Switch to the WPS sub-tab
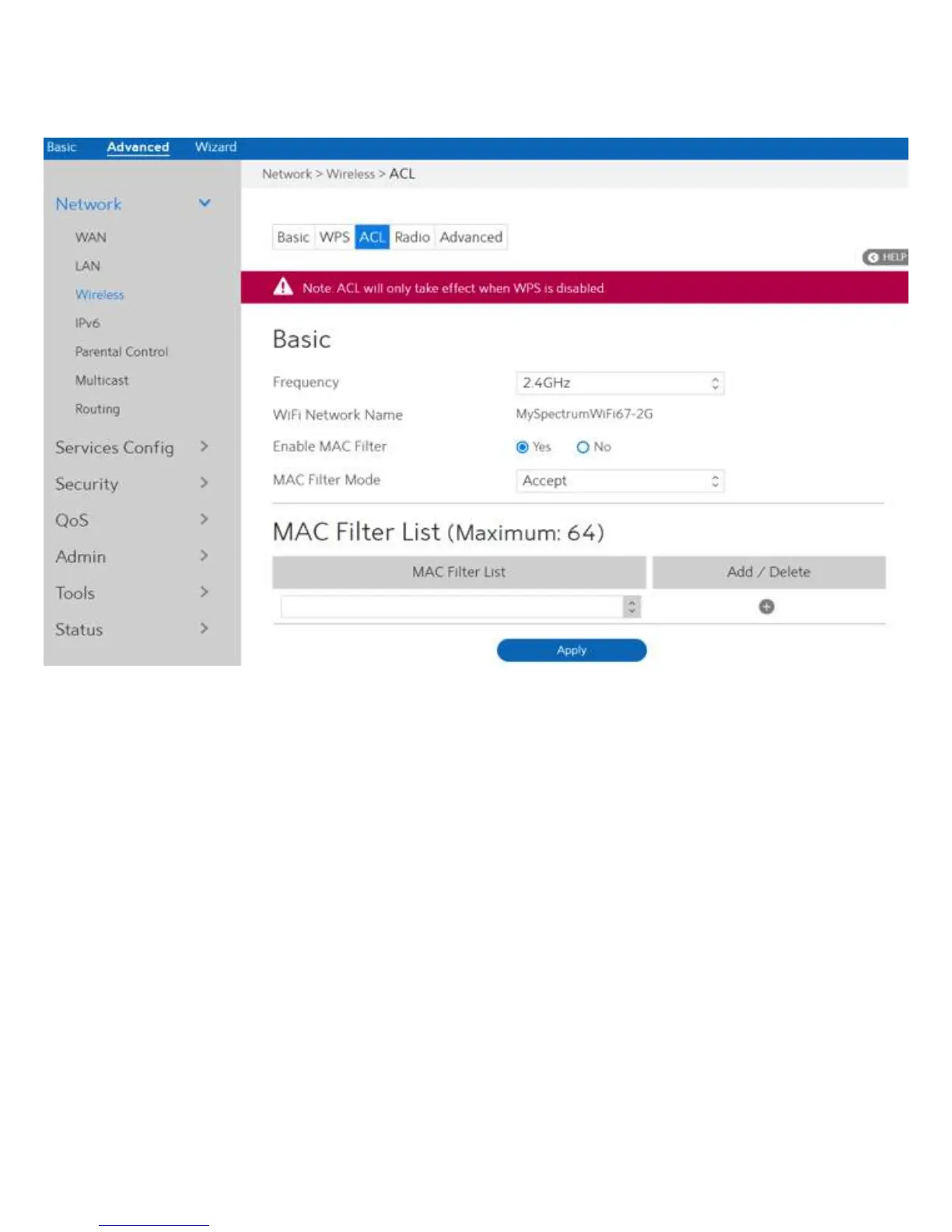 (x=334, y=237)
